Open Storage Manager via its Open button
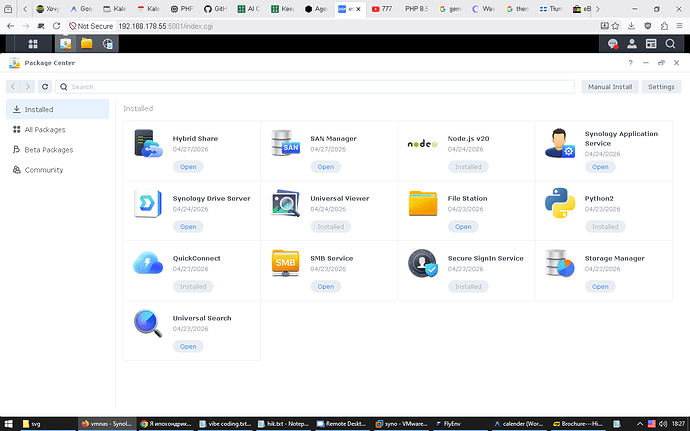This screenshot has width=690, height=431. coord(600,287)
